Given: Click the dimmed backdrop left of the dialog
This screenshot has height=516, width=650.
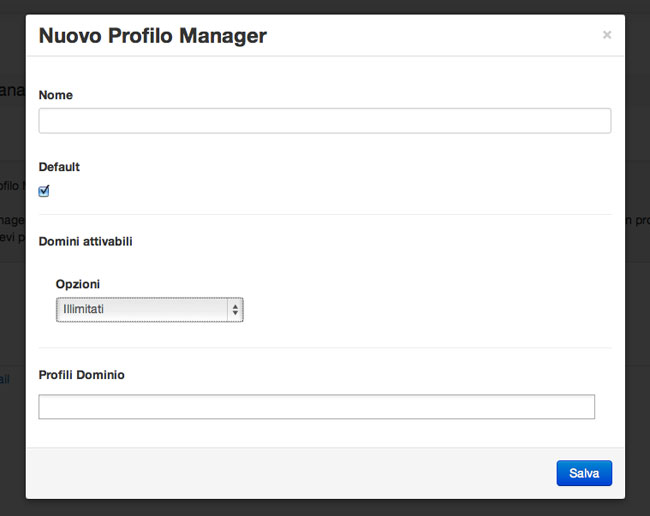Looking at the screenshot, I should (12, 300).
